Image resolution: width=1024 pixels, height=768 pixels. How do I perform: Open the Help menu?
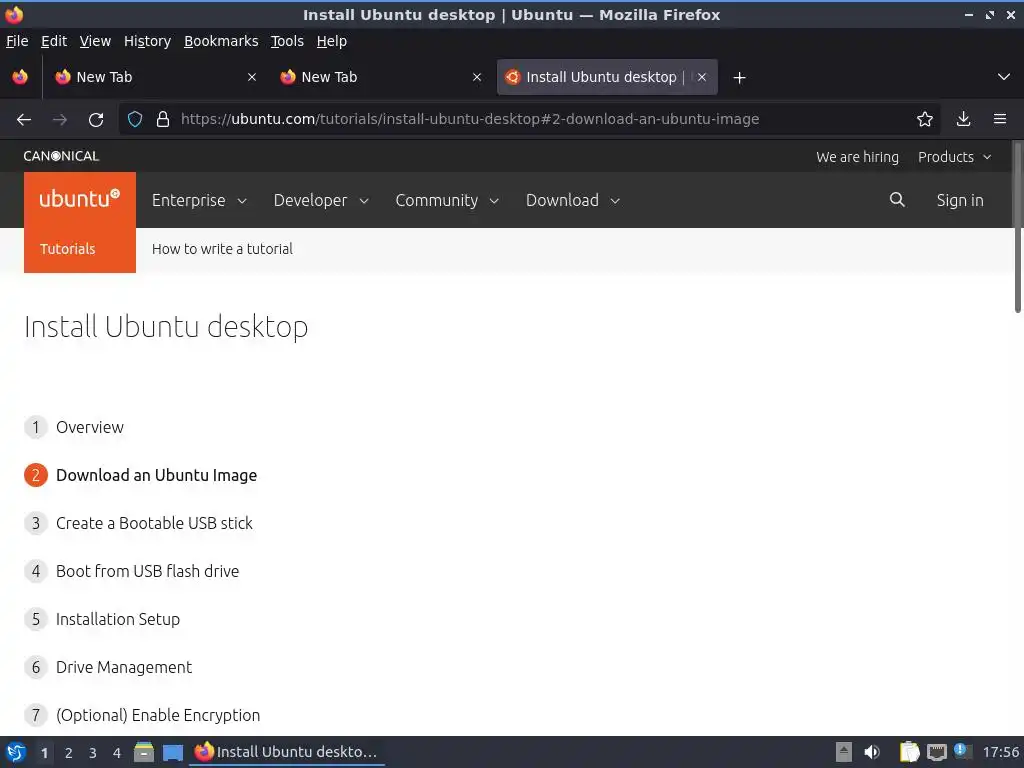coord(332,41)
